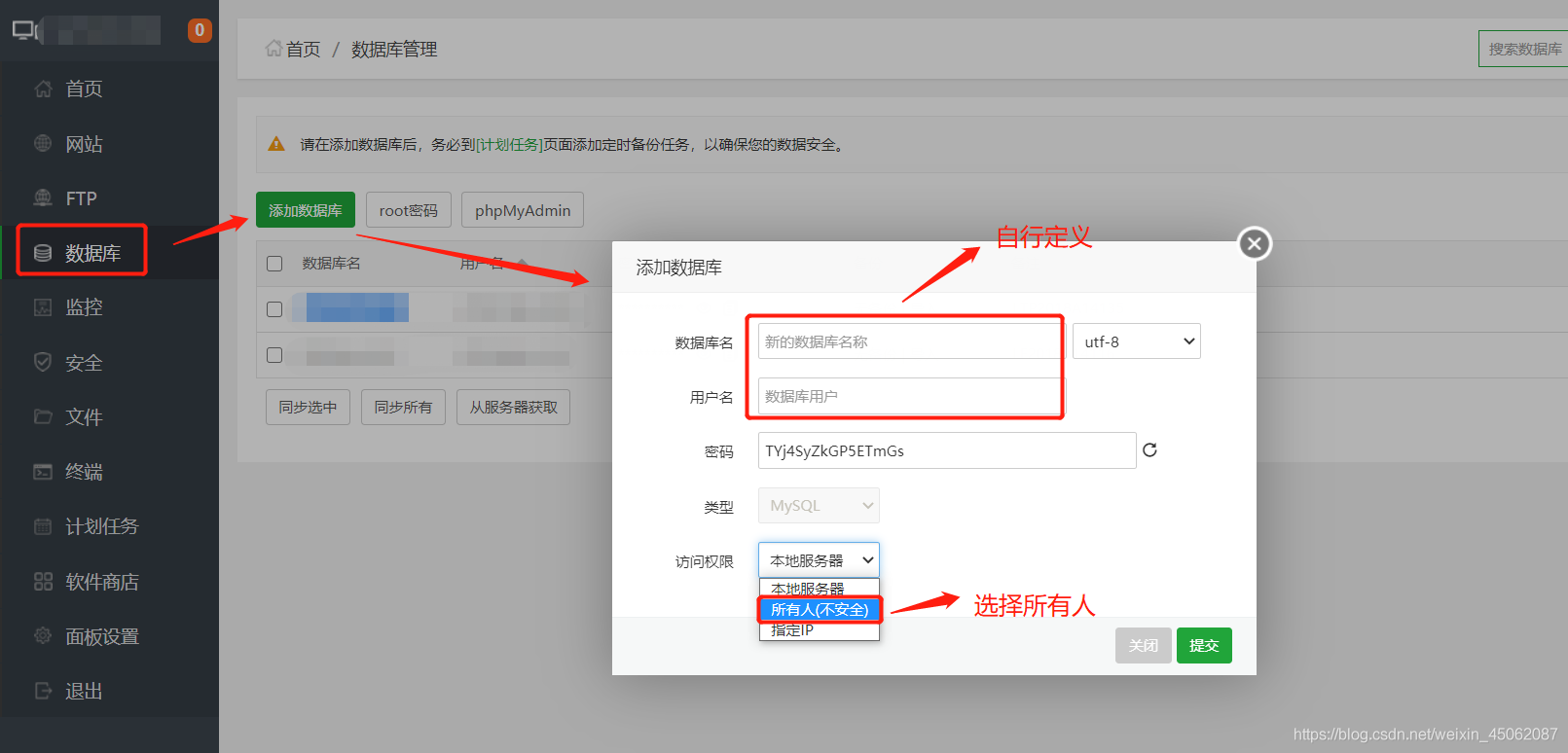Select 本地服务器 option in dropdown list
1568x753 pixels.
coord(819,589)
